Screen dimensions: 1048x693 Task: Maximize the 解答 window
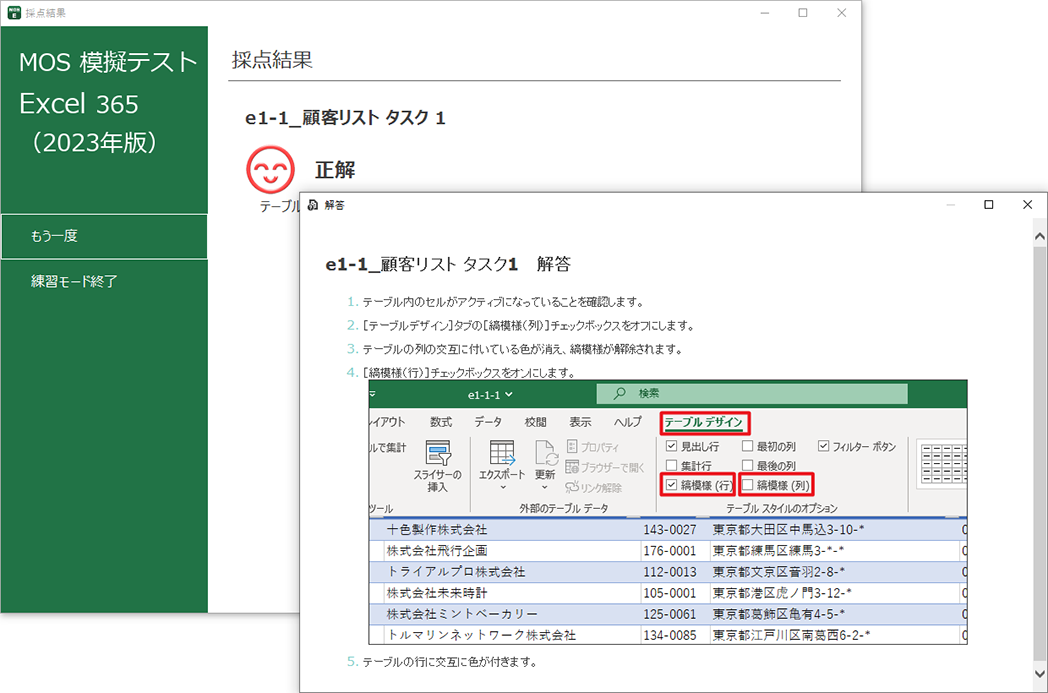click(x=989, y=204)
